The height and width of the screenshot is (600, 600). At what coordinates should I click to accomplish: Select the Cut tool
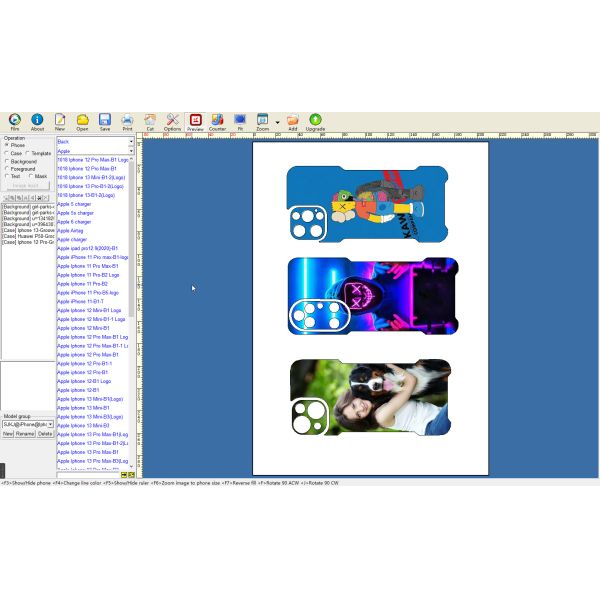tap(150, 121)
